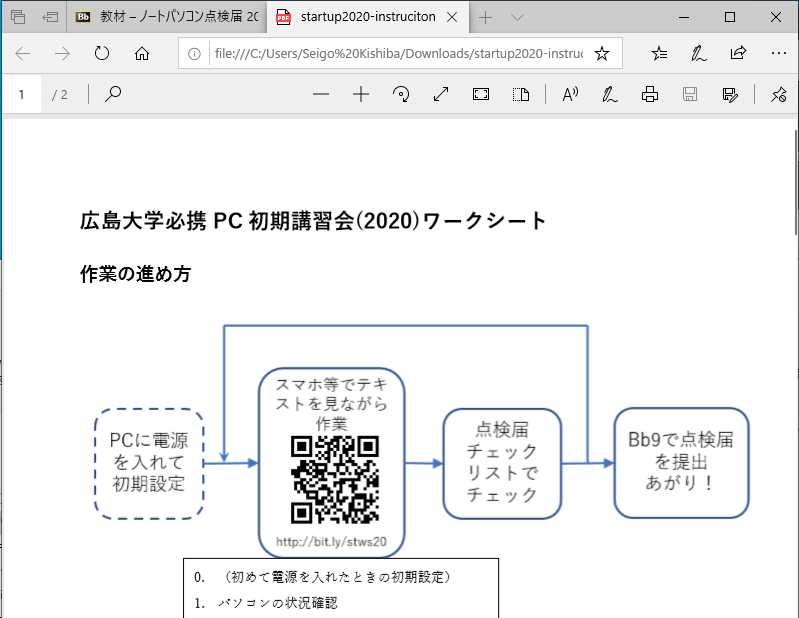Add this page to favorites with star
The height and width of the screenshot is (618, 799).
tap(601, 54)
